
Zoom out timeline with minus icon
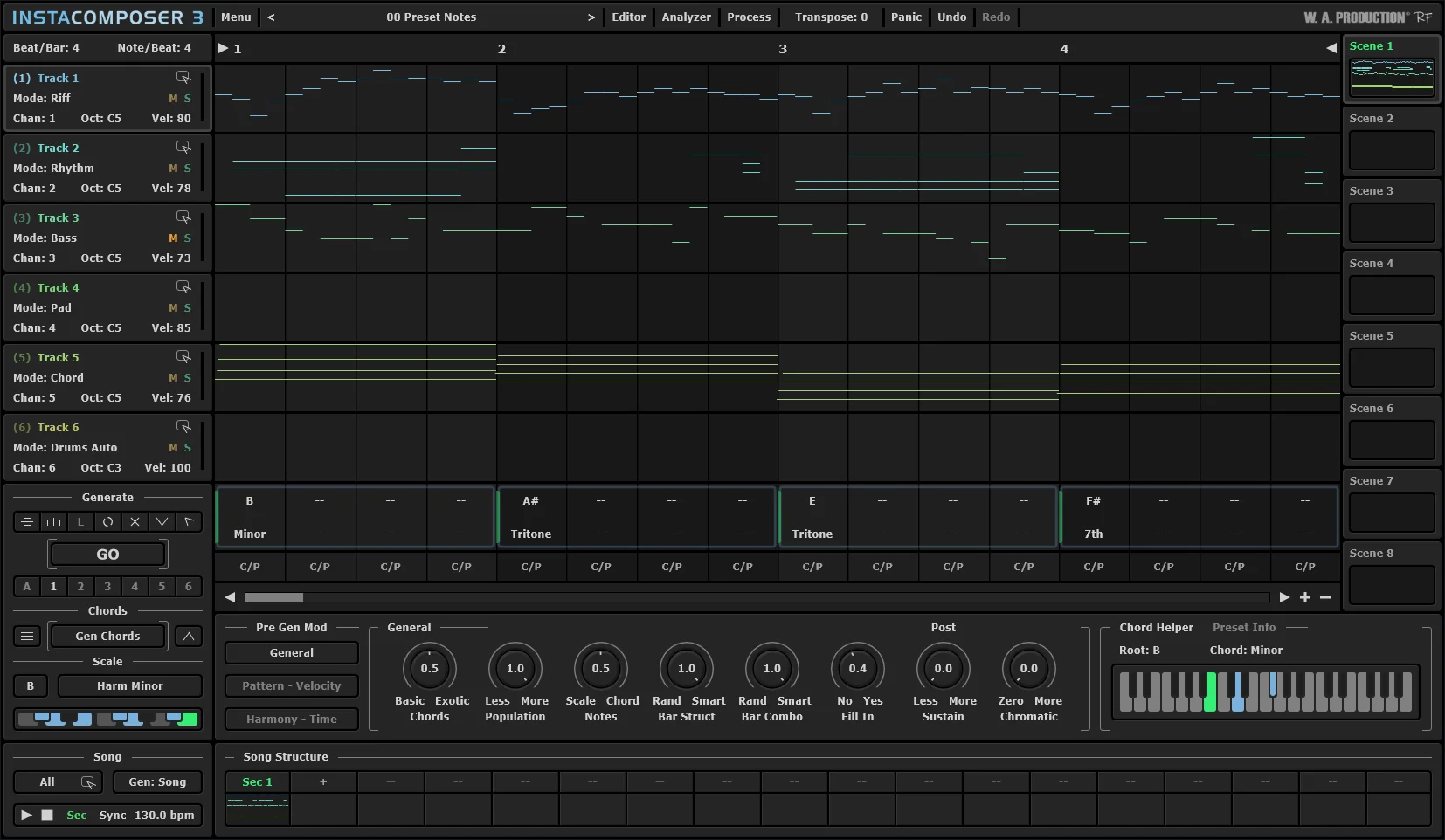click(1325, 597)
